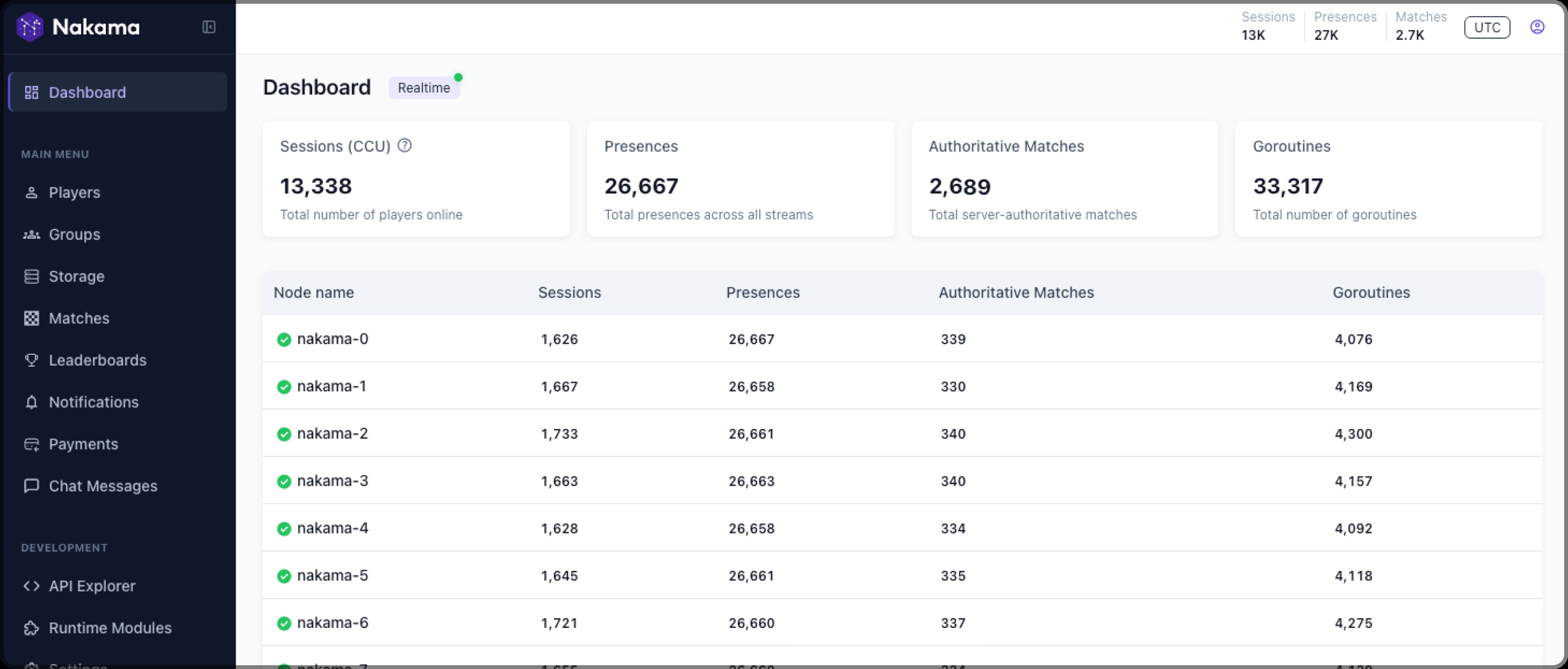Image resolution: width=1568 pixels, height=669 pixels.
Task: Collapse the sidebar with the panel icon
Action: pyautogui.click(x=209, y=27)
